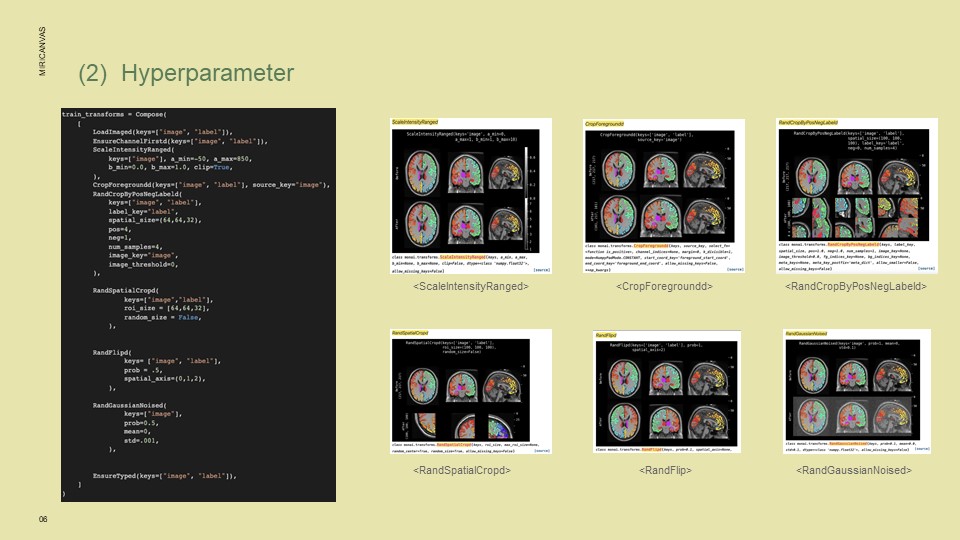Click the CropForegroundd code line
This screenshot has height=540, width=960.
point(211,185)
